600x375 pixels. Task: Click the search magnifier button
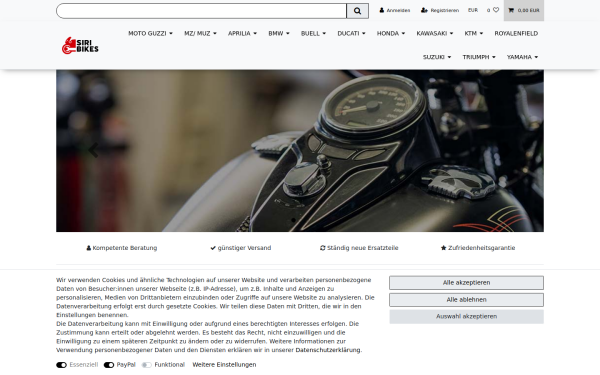pos(357,11)
